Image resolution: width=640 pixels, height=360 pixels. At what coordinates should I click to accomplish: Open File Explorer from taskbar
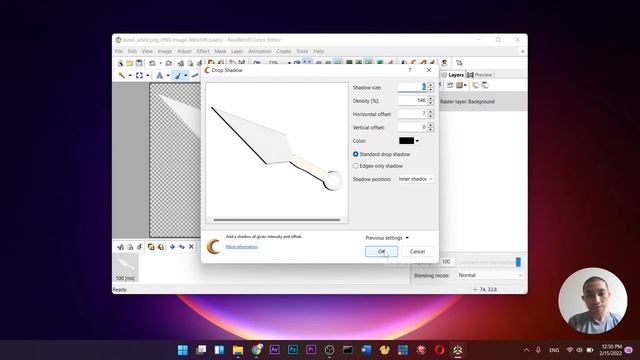point(238,350)
